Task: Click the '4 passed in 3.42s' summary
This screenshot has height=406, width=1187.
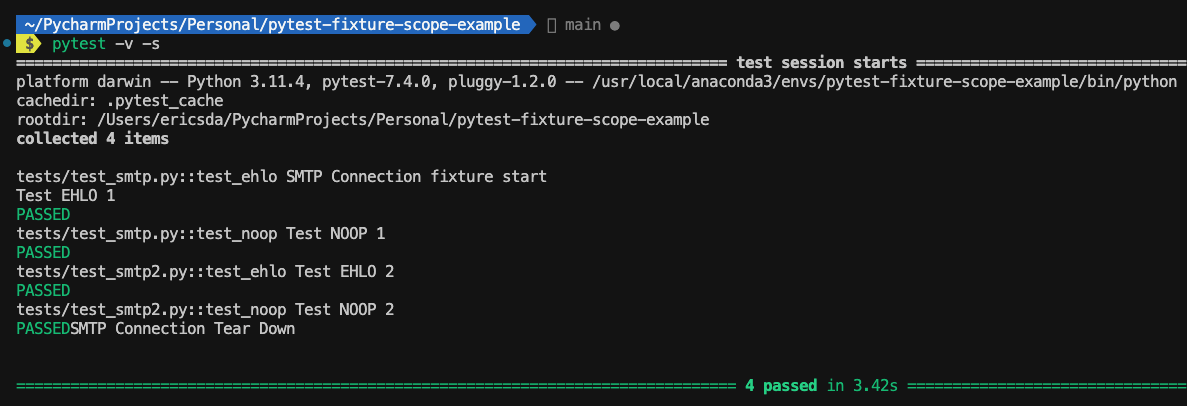Action: (x=821, y=386)
